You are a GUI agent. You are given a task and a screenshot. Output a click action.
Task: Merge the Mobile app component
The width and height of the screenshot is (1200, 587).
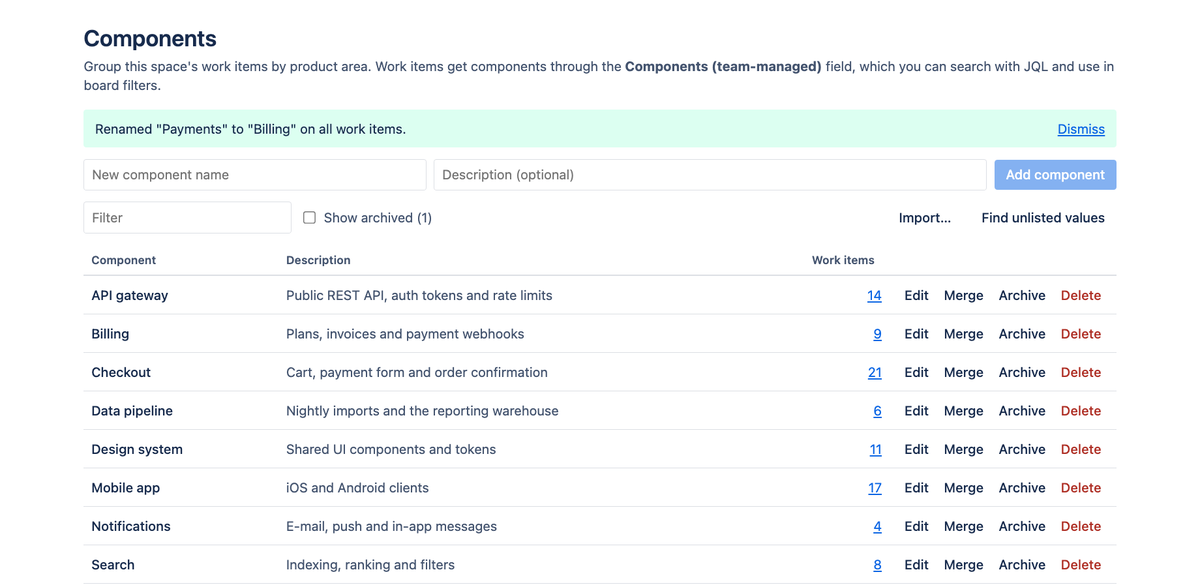[x=963, y=488]
